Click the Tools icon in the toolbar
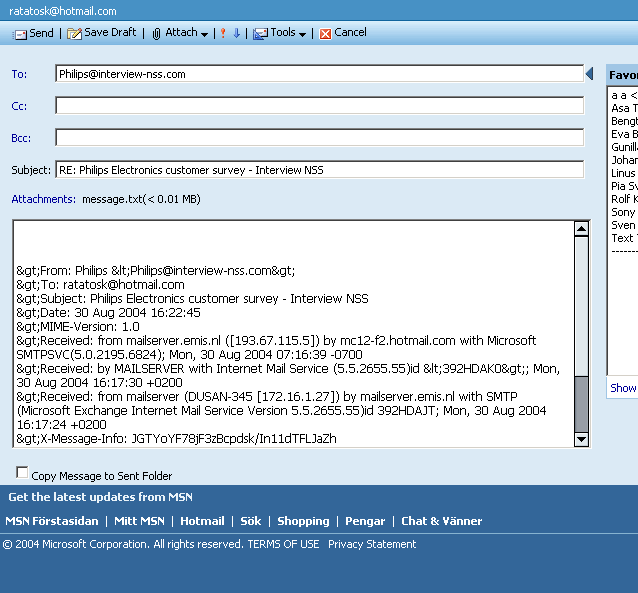The image size is (638, 593). (x=260, y=34)
